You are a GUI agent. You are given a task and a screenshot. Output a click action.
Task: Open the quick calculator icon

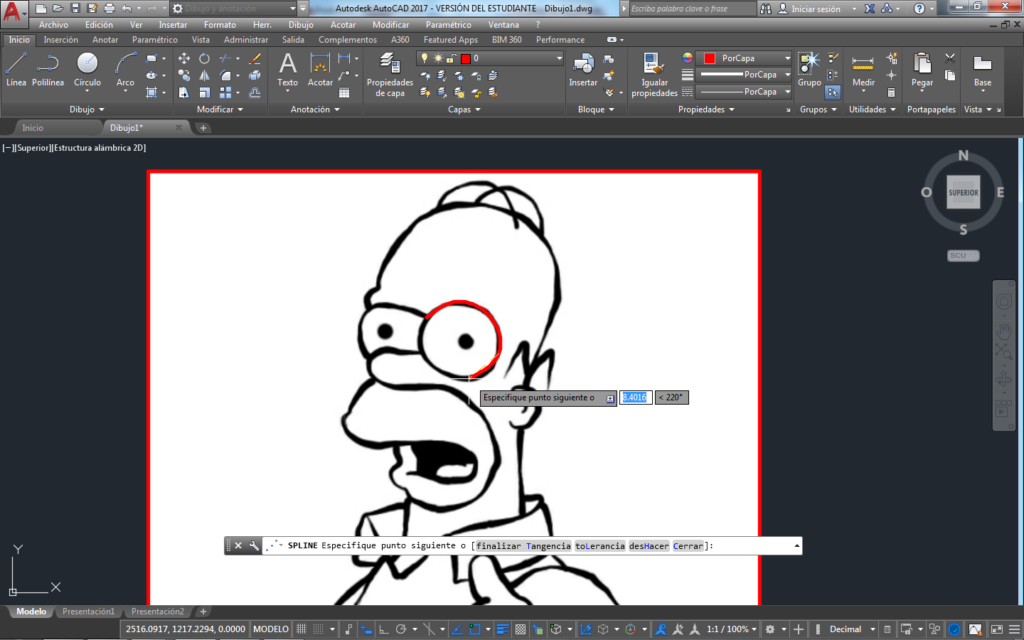(891, 93)
